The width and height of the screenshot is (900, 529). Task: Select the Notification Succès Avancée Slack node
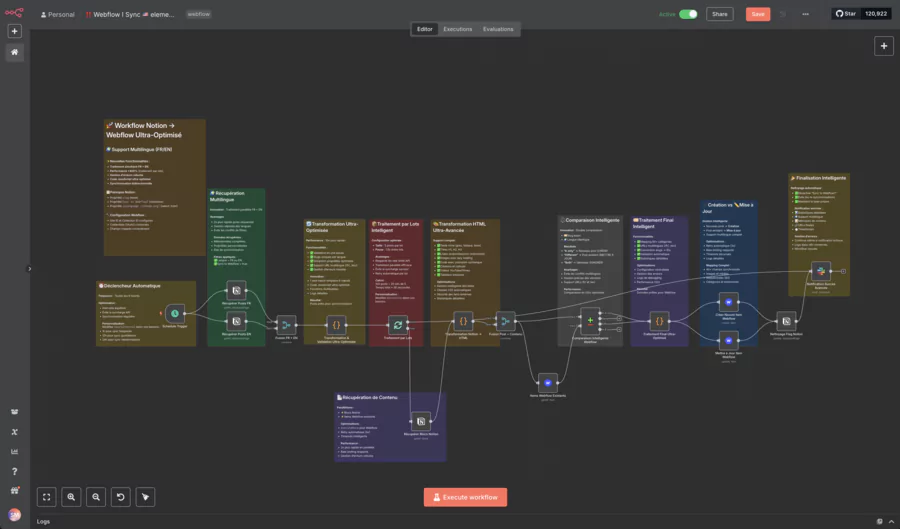821,271
